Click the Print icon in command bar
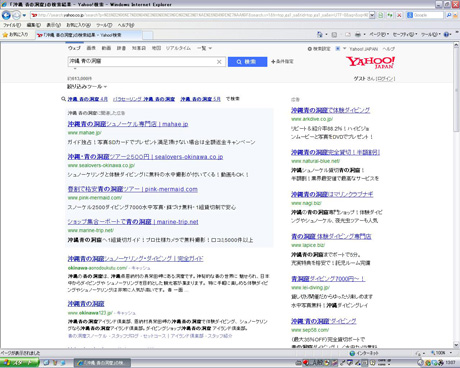Image resolution: width=460 pixels, height=368 pixels. point(358,34)
